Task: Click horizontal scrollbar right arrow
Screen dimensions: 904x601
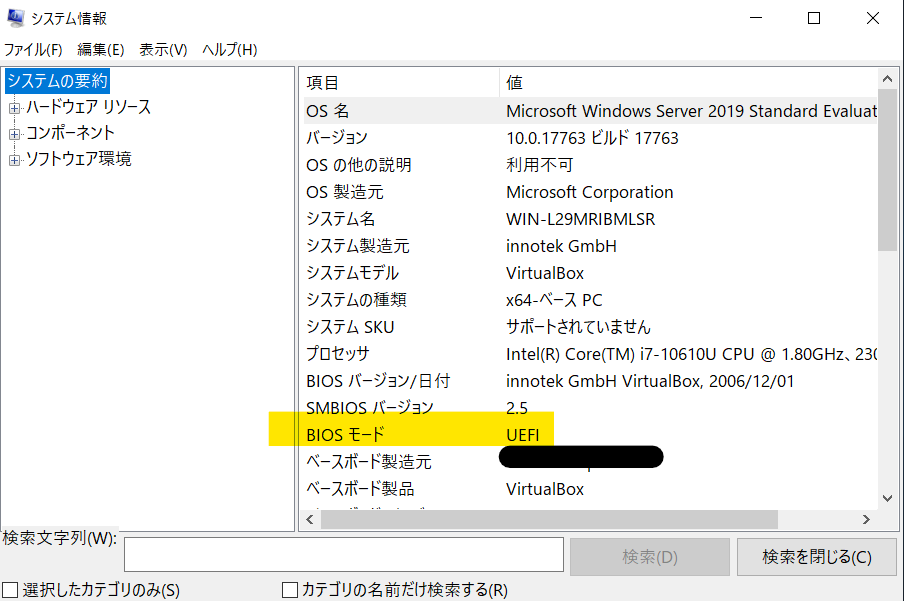Action: coord(866,519)
